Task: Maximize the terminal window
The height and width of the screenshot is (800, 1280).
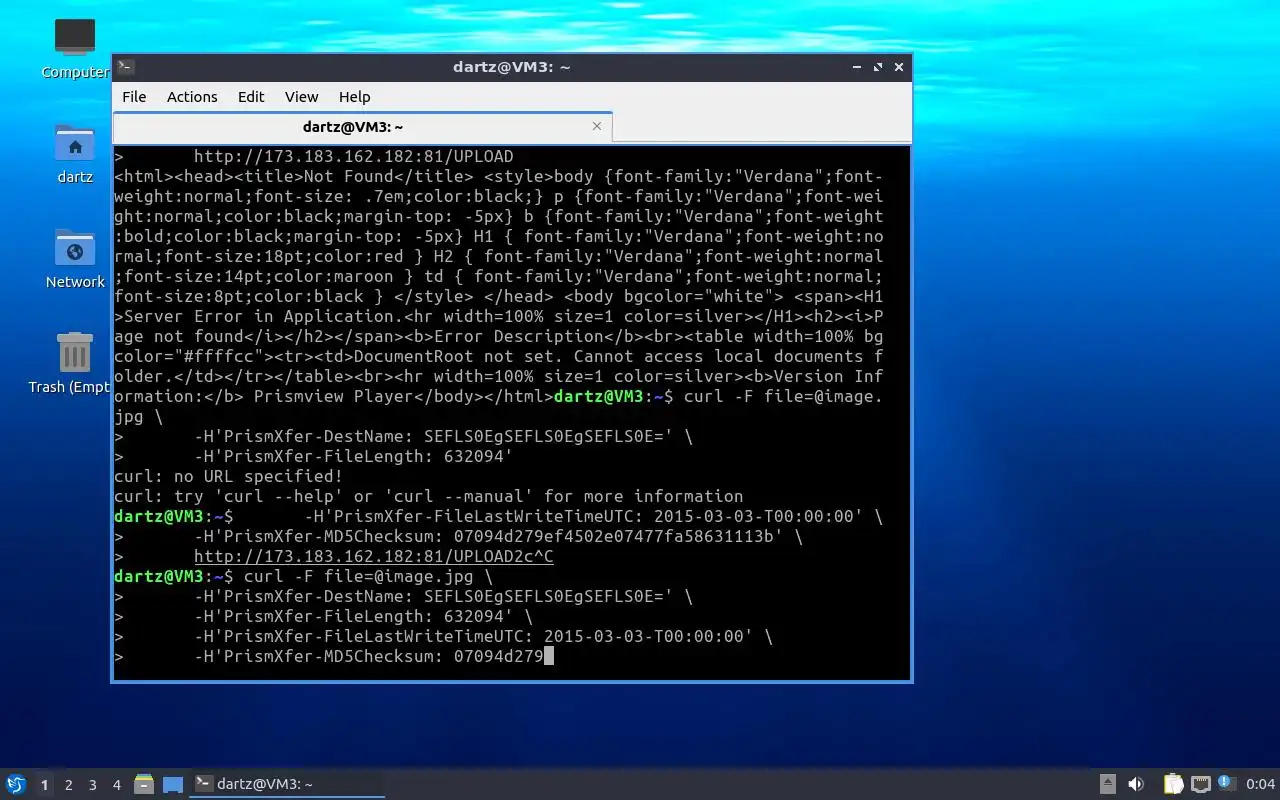Action: click(878, 67)
